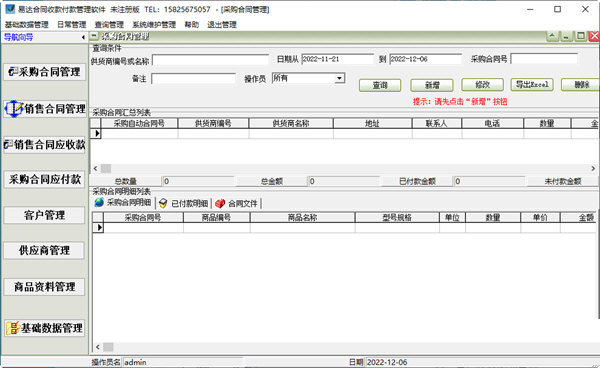Click the red 合同文件 tab icon

point(220,204)
